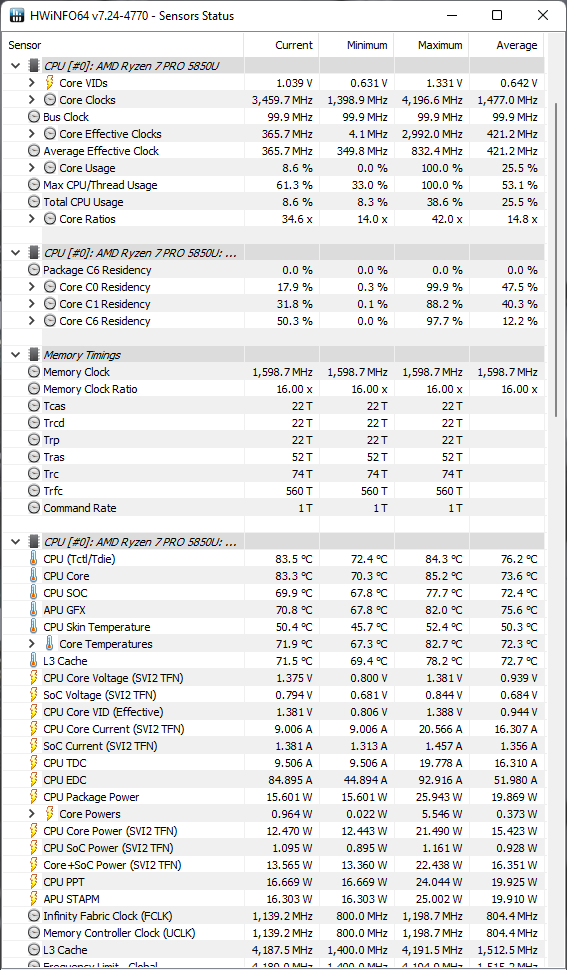Image resolution: width=567 pixels, height=970 pixels.
Task: Select the CPU Core temperature row
Action: point(274,576)
